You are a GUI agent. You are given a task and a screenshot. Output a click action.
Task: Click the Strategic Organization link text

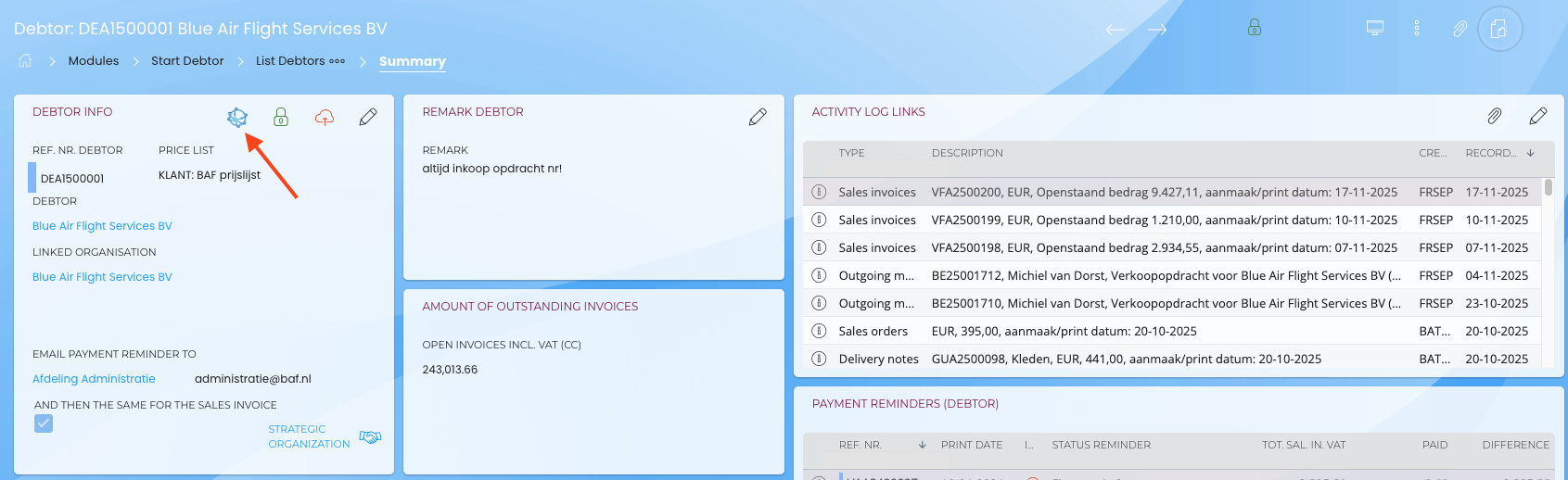coord(309,436)
